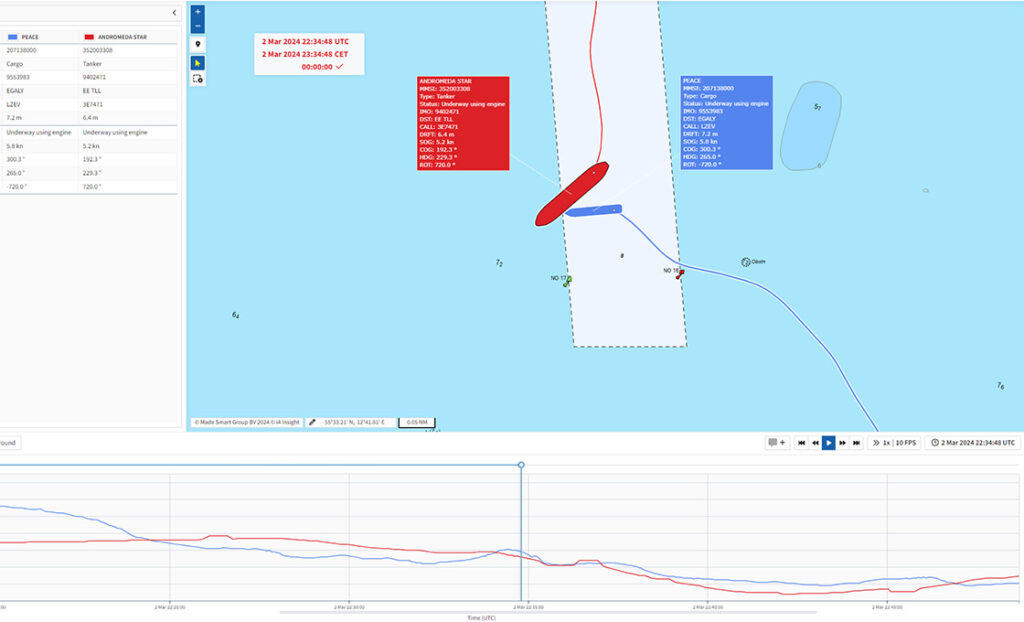Click the 'Tanker' vessel type cell
This screenshot has width=1024, height=622.
[92, 64]
